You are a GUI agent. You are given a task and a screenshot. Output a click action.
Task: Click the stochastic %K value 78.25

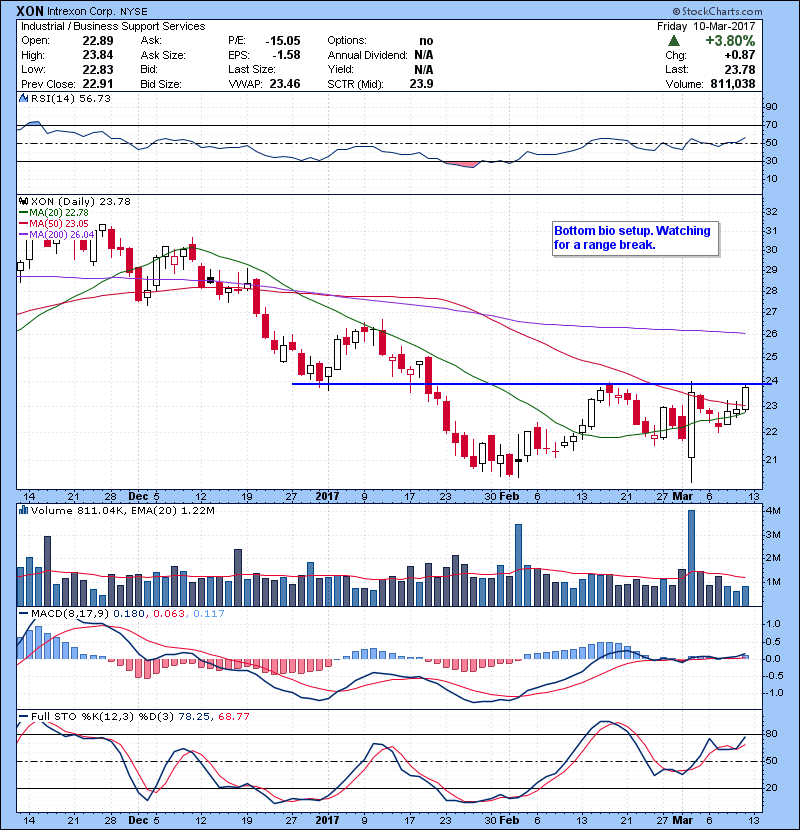194,716
